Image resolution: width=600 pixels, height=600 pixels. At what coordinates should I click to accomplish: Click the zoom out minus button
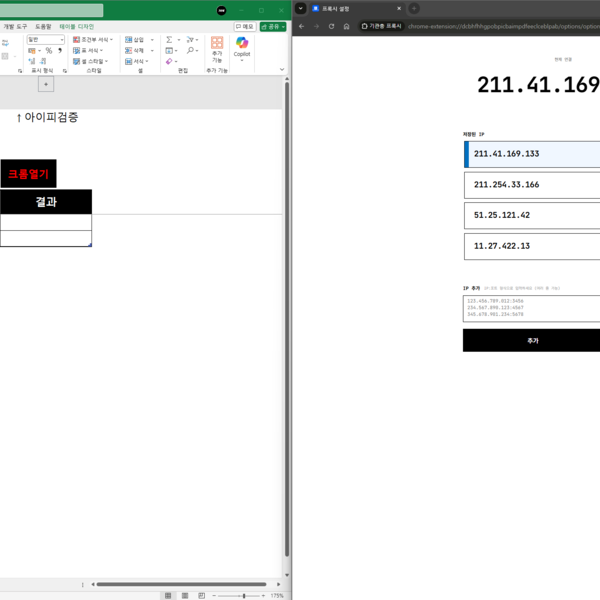coord(214,596)
